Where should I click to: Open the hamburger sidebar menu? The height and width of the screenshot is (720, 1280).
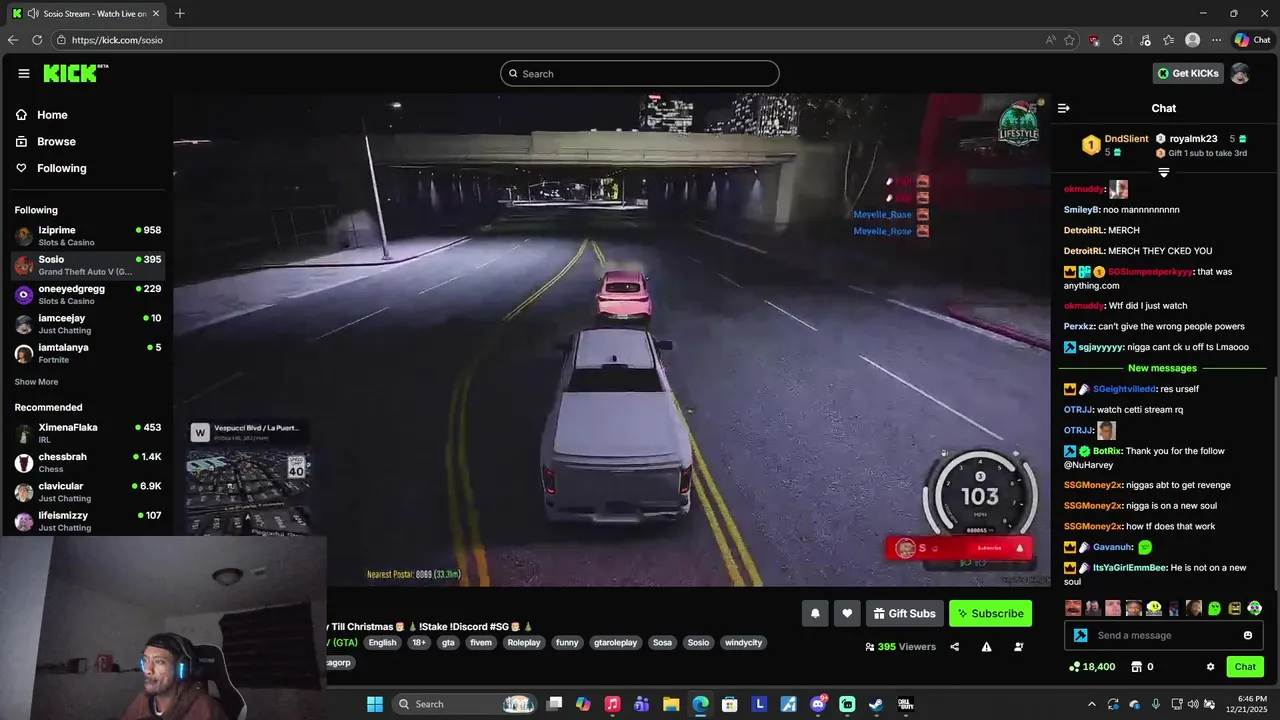tap(24, 73)
